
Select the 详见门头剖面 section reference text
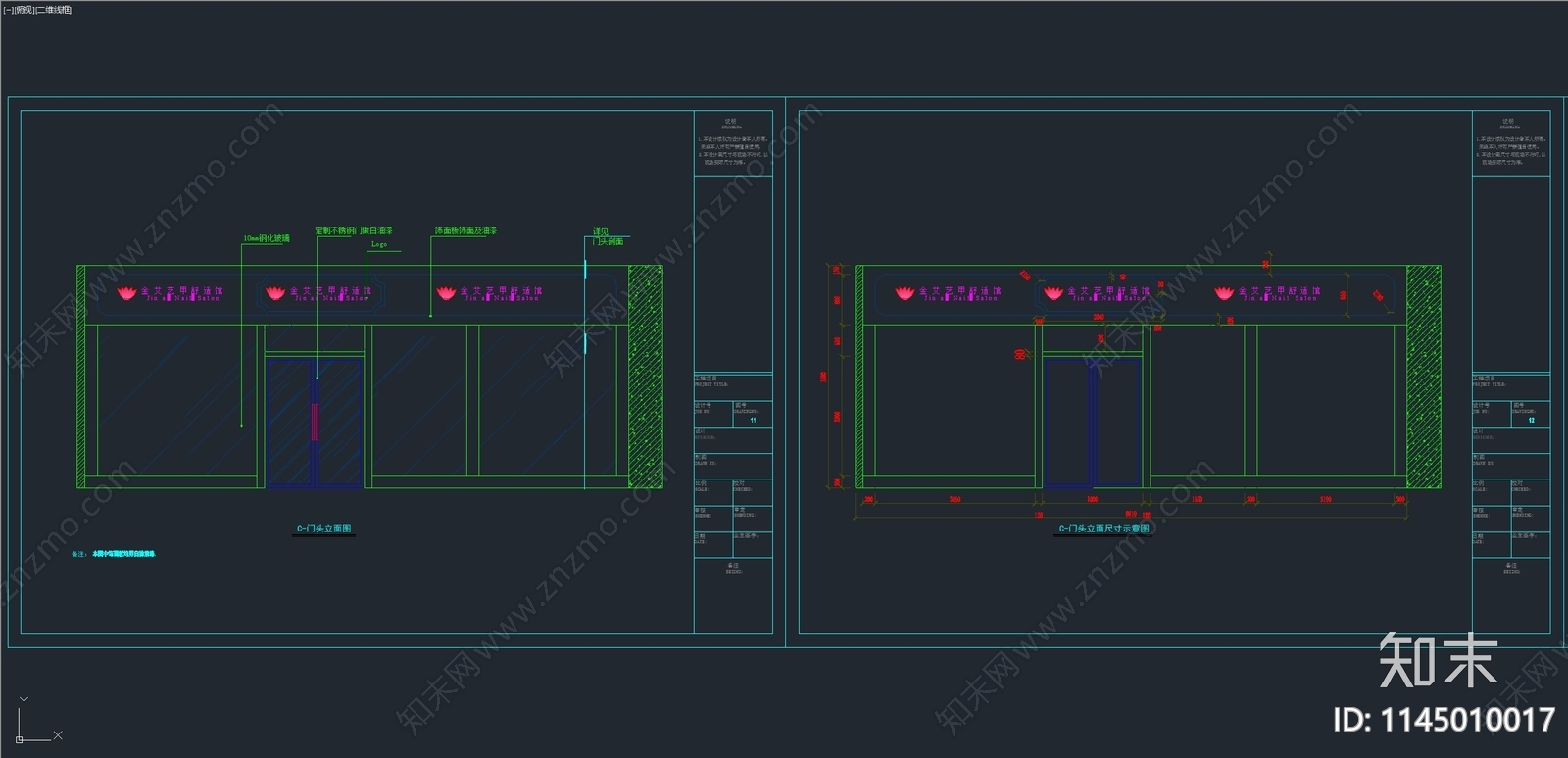pyautogui.click(x=608, y=236)
